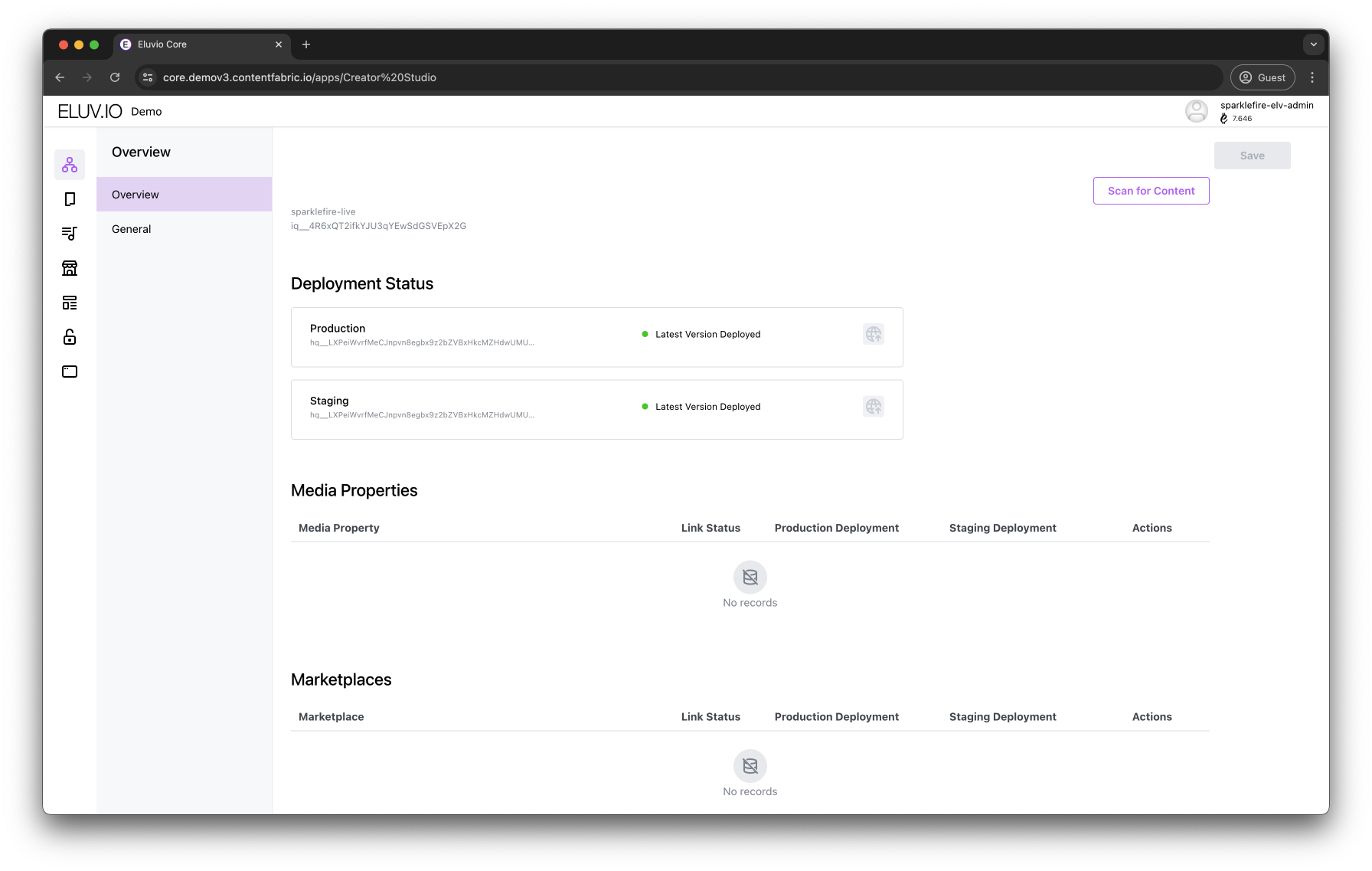Open the media catalog playlist sidebar icon
The image size is (1372, 871).
(x=70, y=234)
